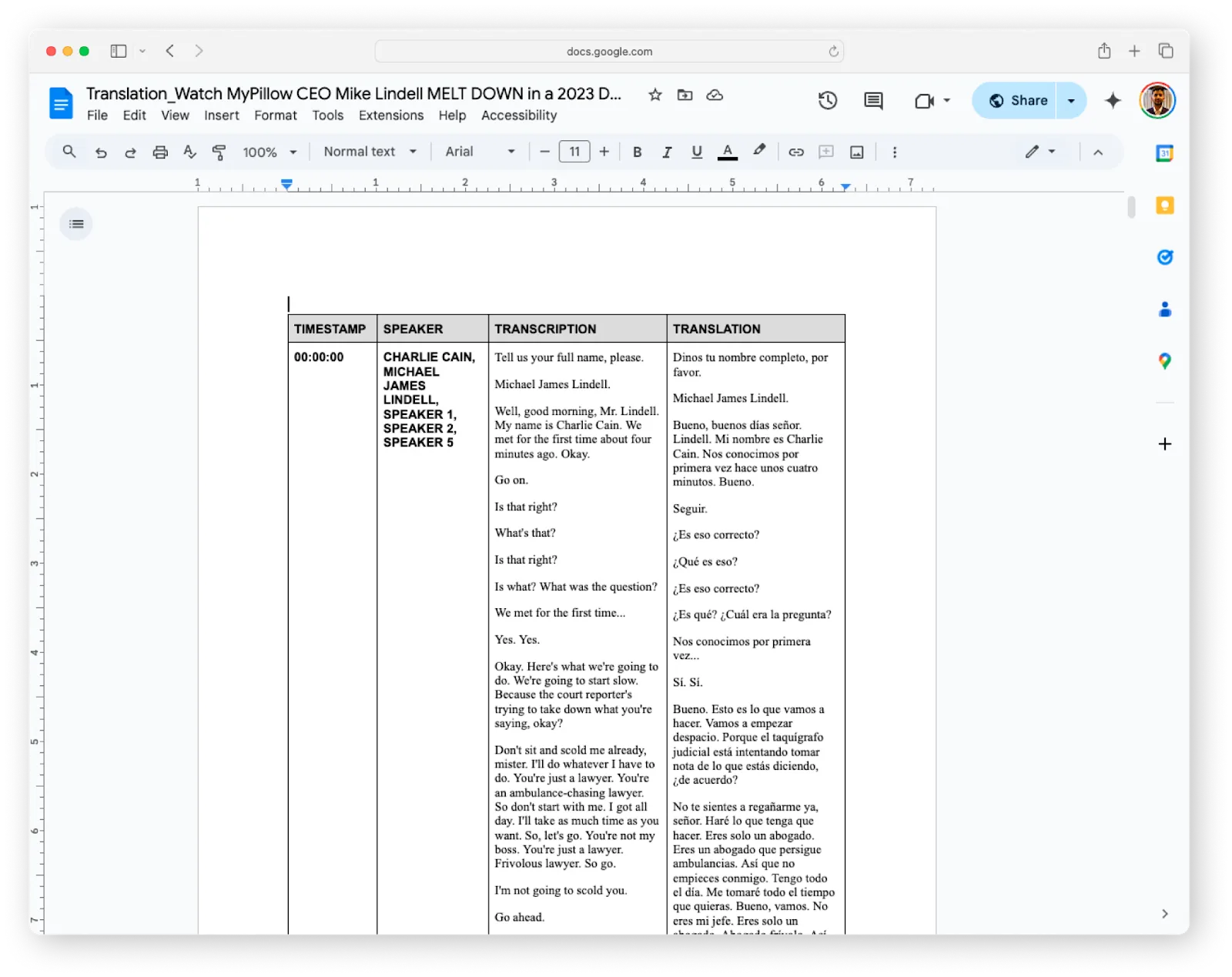Image resolution: width=1232 pixels, height=977 pixels.
Task: Open Google Tasks side panel
Action: tap(1165, 257)
